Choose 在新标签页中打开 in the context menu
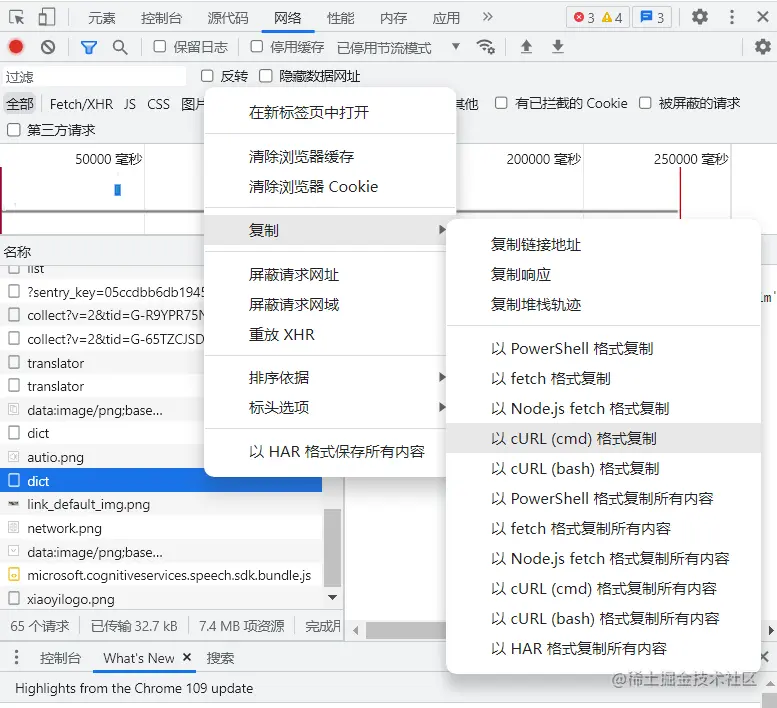The height and width of the screenshot is (708, 777). click(x=330, y=112)
